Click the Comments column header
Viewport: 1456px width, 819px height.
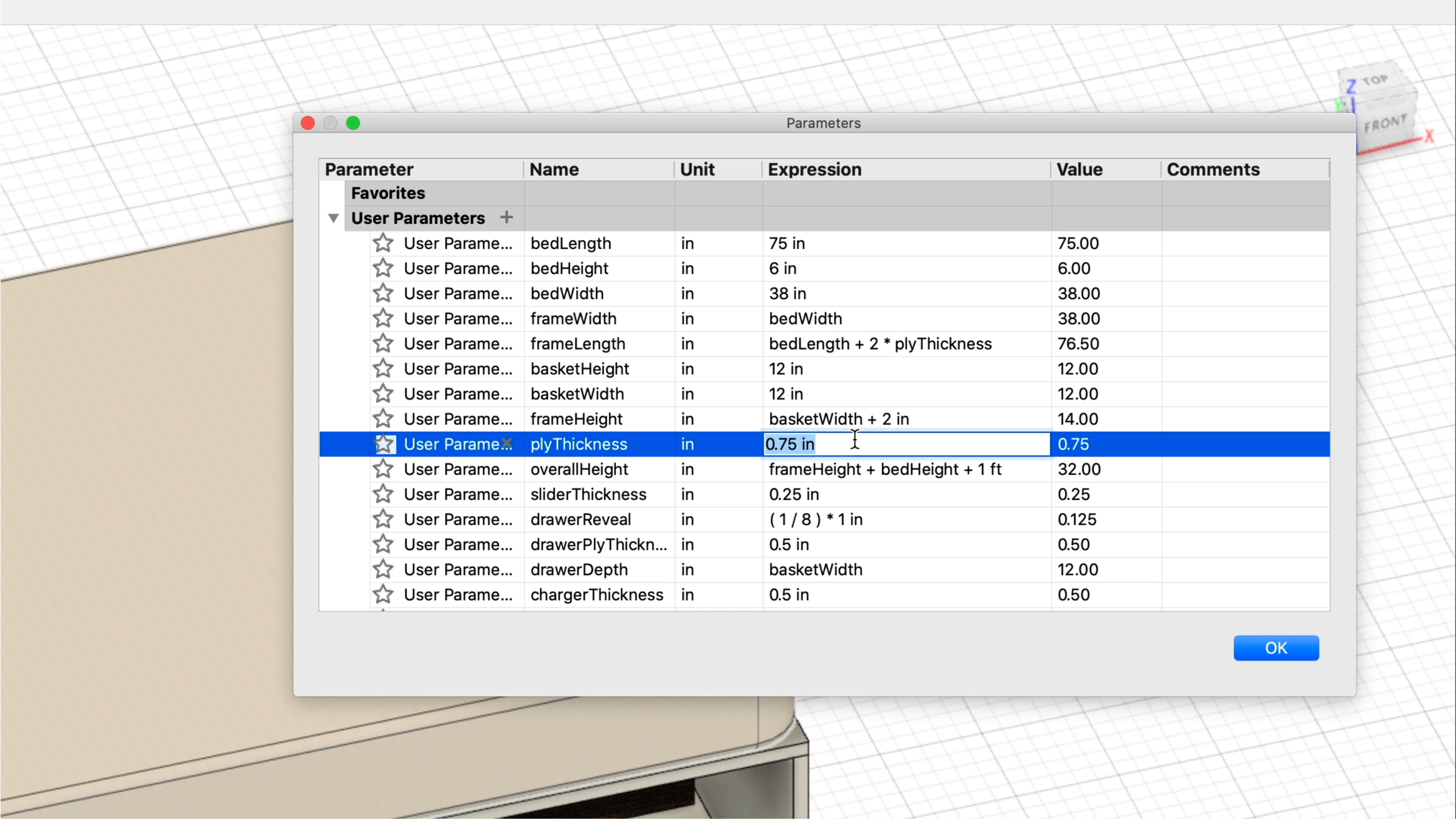click(1245, 169)
